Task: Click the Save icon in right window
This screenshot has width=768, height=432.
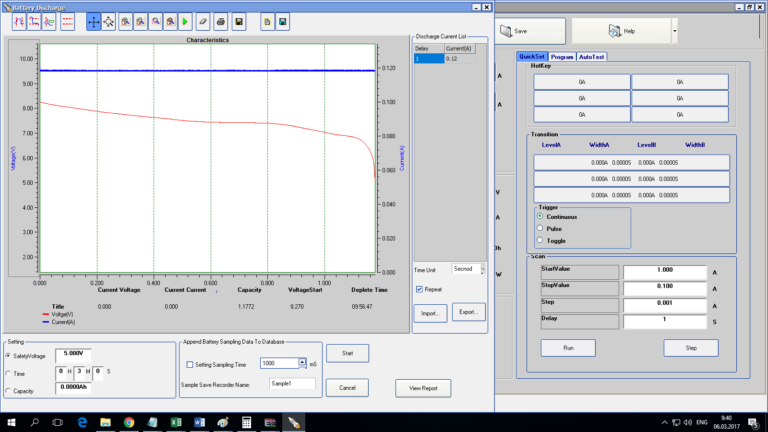Action: [505, 31]
